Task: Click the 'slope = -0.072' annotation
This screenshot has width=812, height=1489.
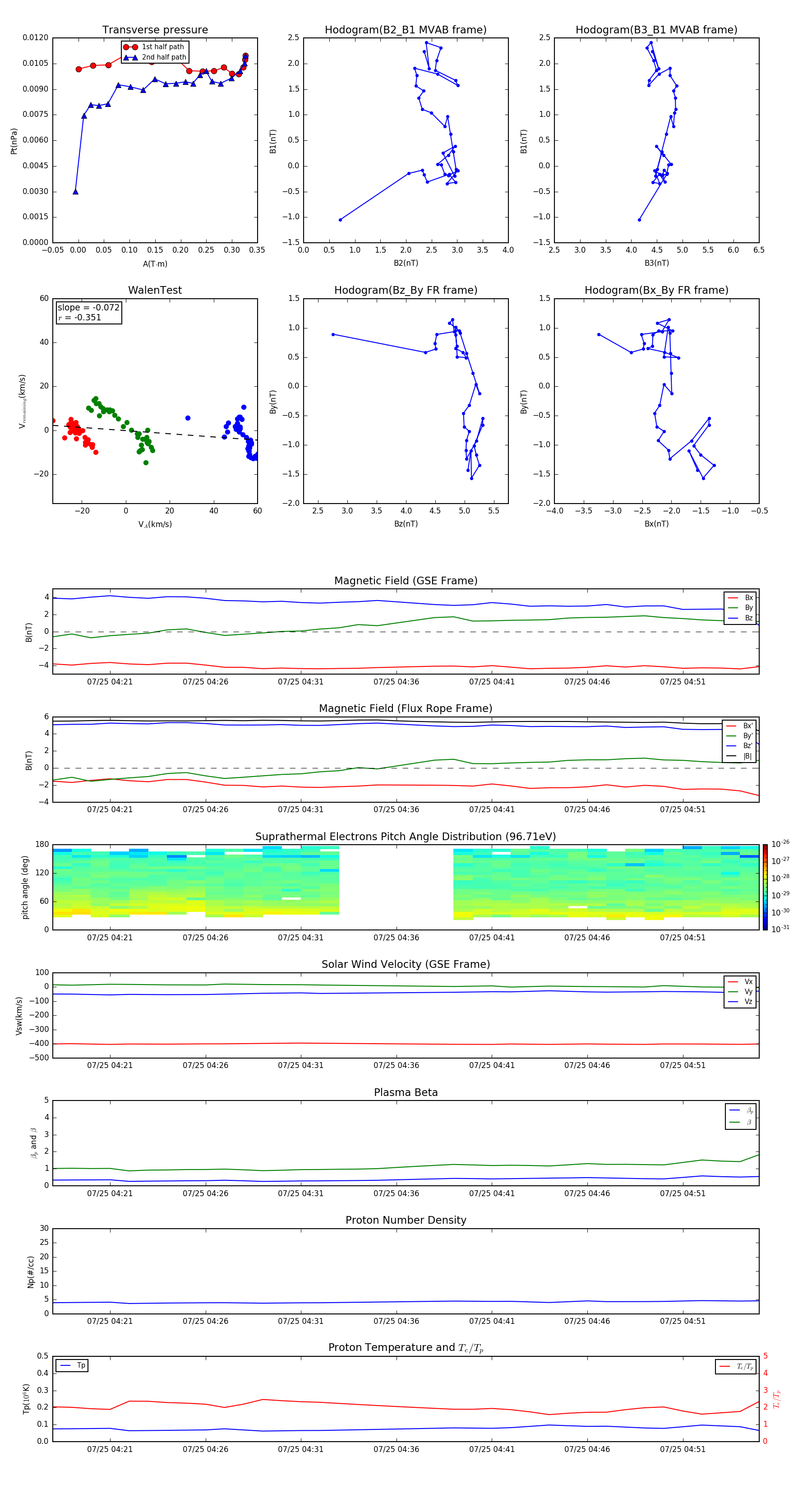Action: tap(88, 308)
